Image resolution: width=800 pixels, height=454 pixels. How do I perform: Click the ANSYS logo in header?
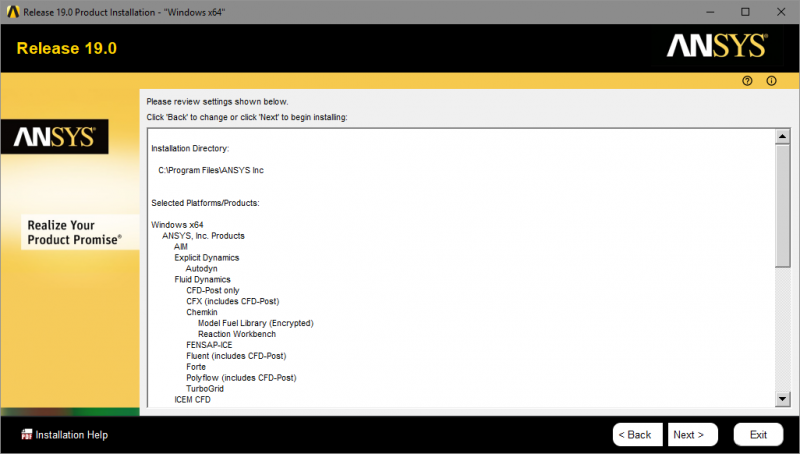(716, 46)
